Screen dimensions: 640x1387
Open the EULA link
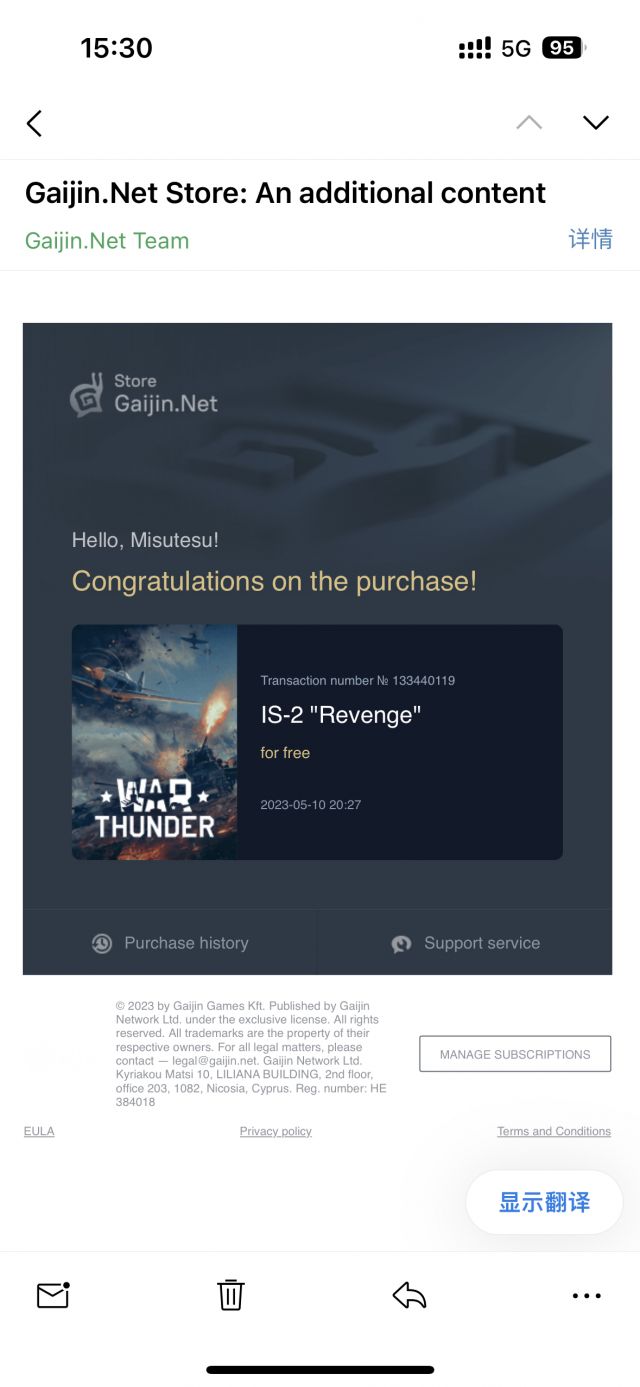point(39,1131)
